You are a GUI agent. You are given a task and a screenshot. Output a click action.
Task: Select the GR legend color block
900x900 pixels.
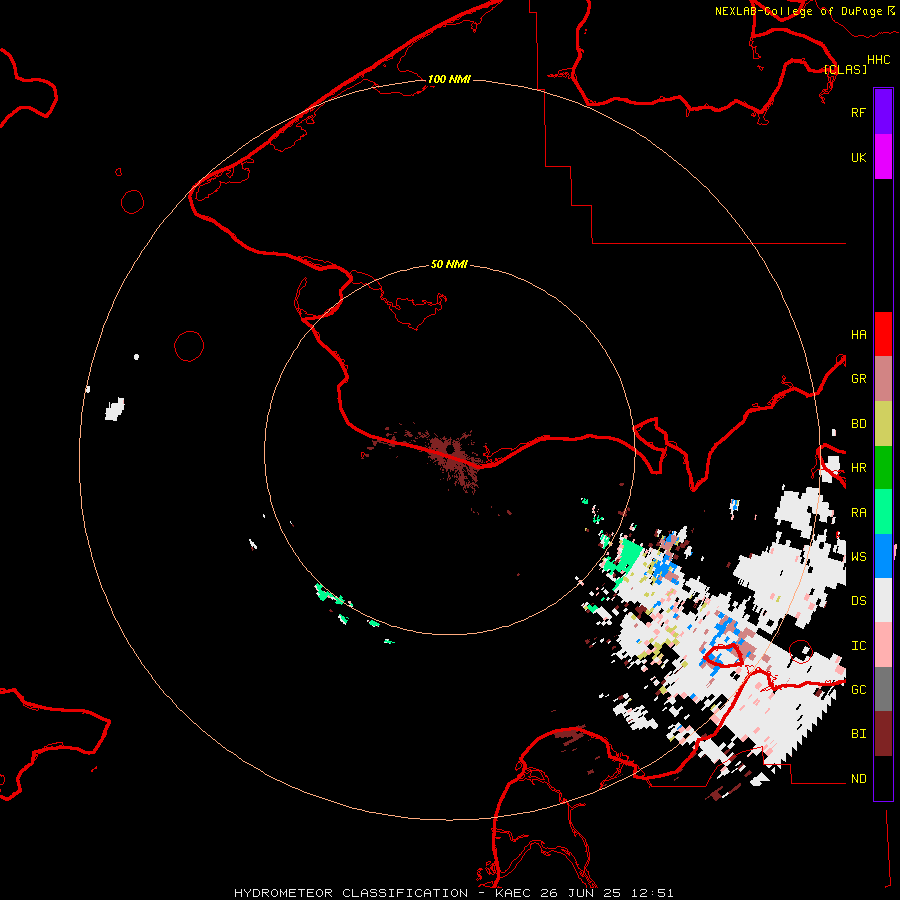[x=883, y=378]
